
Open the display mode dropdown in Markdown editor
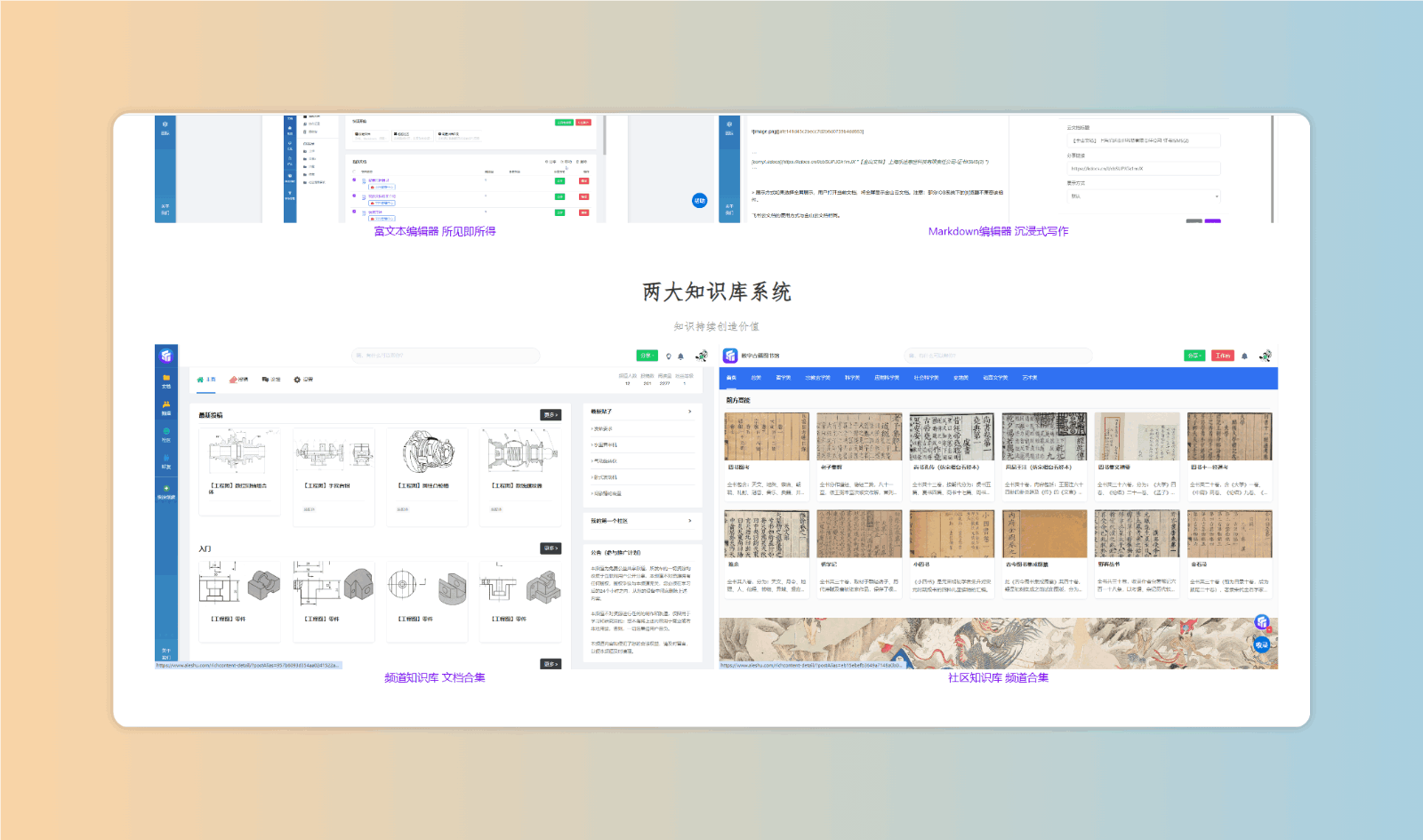1144,196
